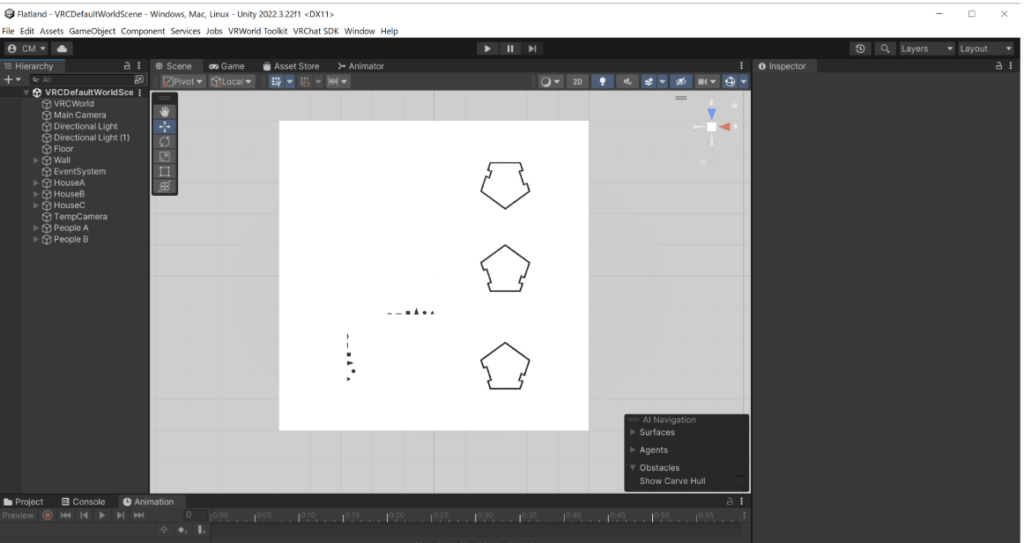Image resolution: width=1024 pixels, height=543 pixels.
Task: Pause the editor playback
Action: (x=510, y=48)
